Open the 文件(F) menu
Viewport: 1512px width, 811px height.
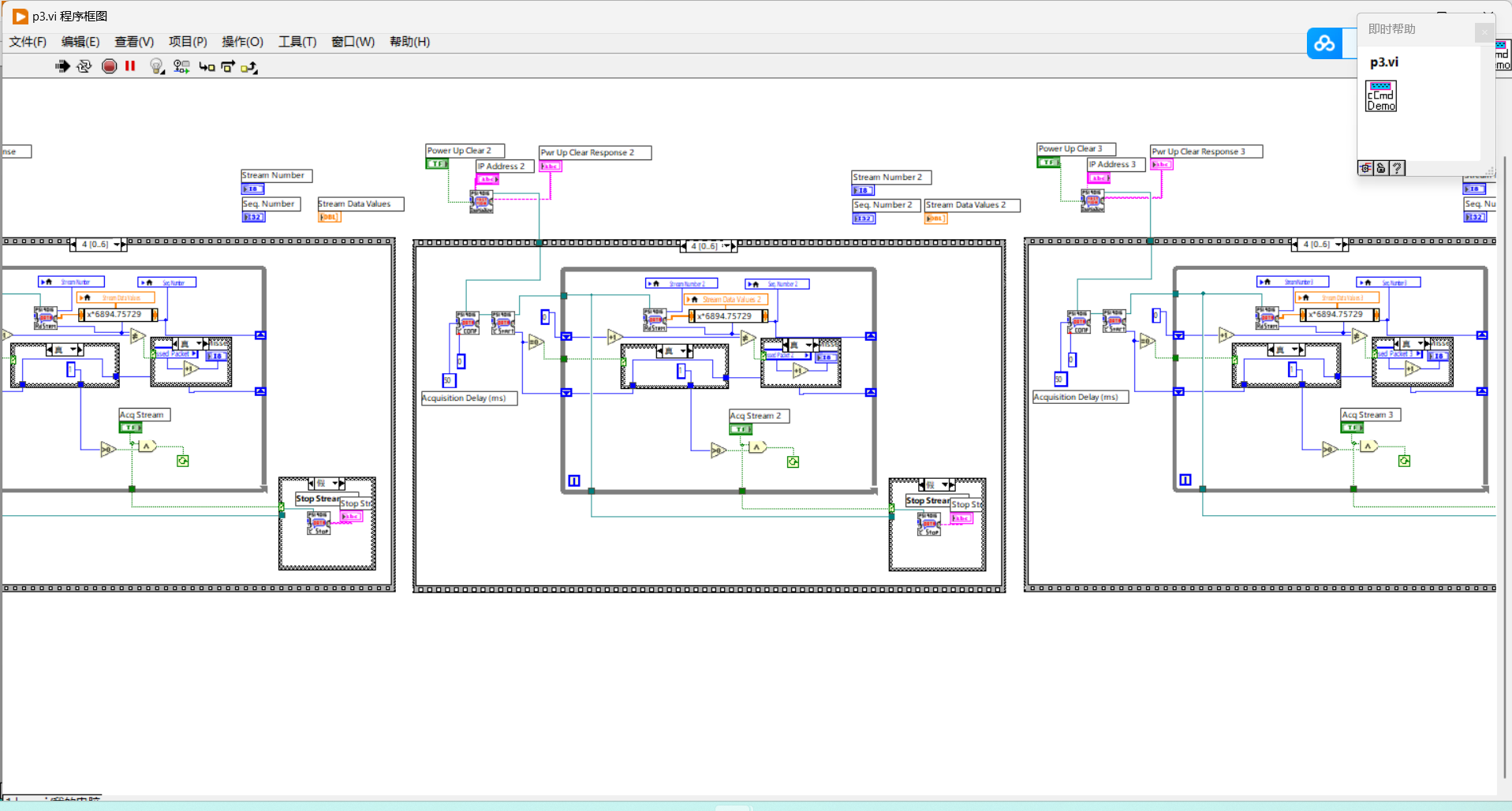click(x=28, y=42)
